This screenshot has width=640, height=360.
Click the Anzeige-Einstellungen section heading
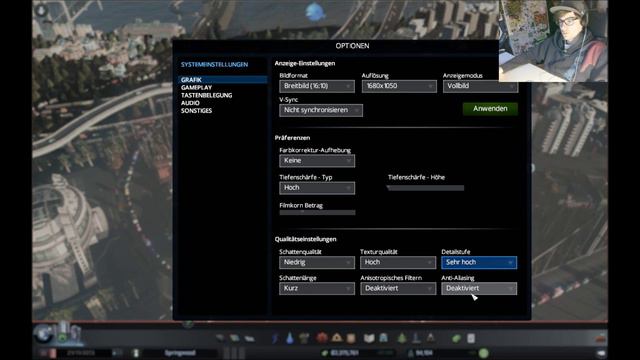click(x=305, y=63)
